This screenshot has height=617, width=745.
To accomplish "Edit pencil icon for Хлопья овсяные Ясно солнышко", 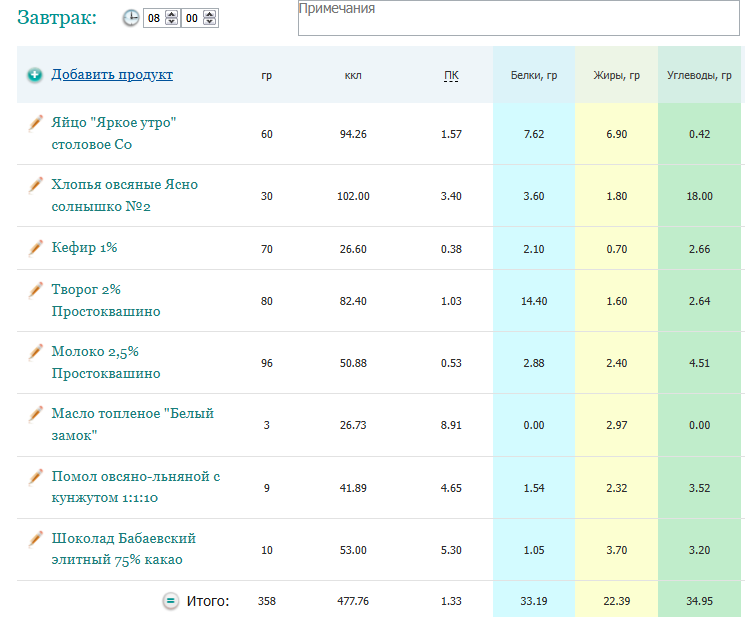I will click(35, 185).
